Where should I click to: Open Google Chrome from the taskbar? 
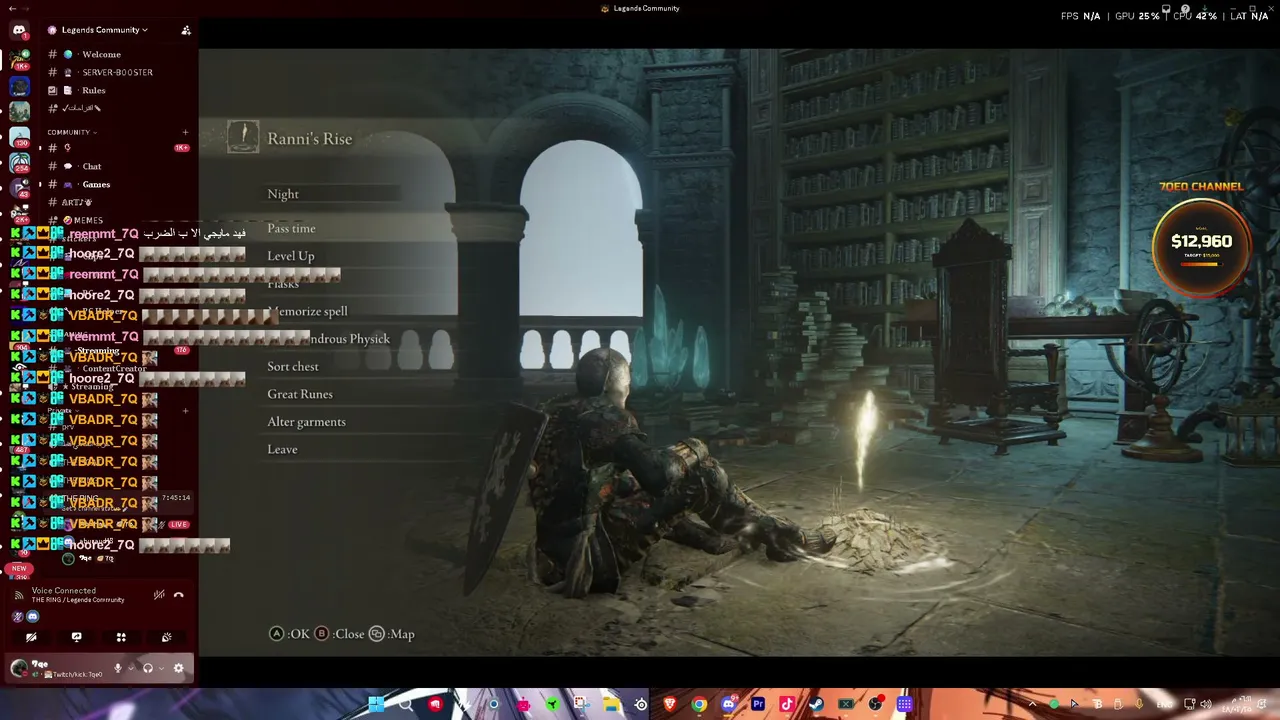(699, 704)
